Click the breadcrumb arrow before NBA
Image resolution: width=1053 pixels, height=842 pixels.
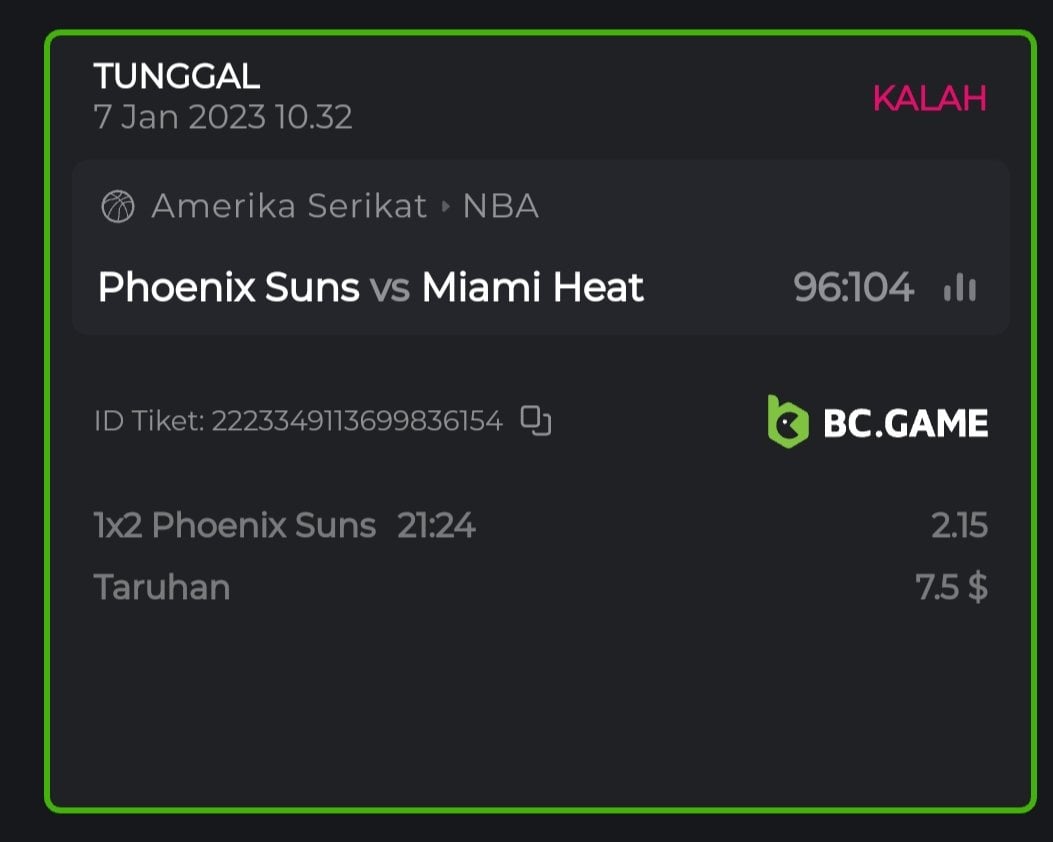tap(446, 207)
